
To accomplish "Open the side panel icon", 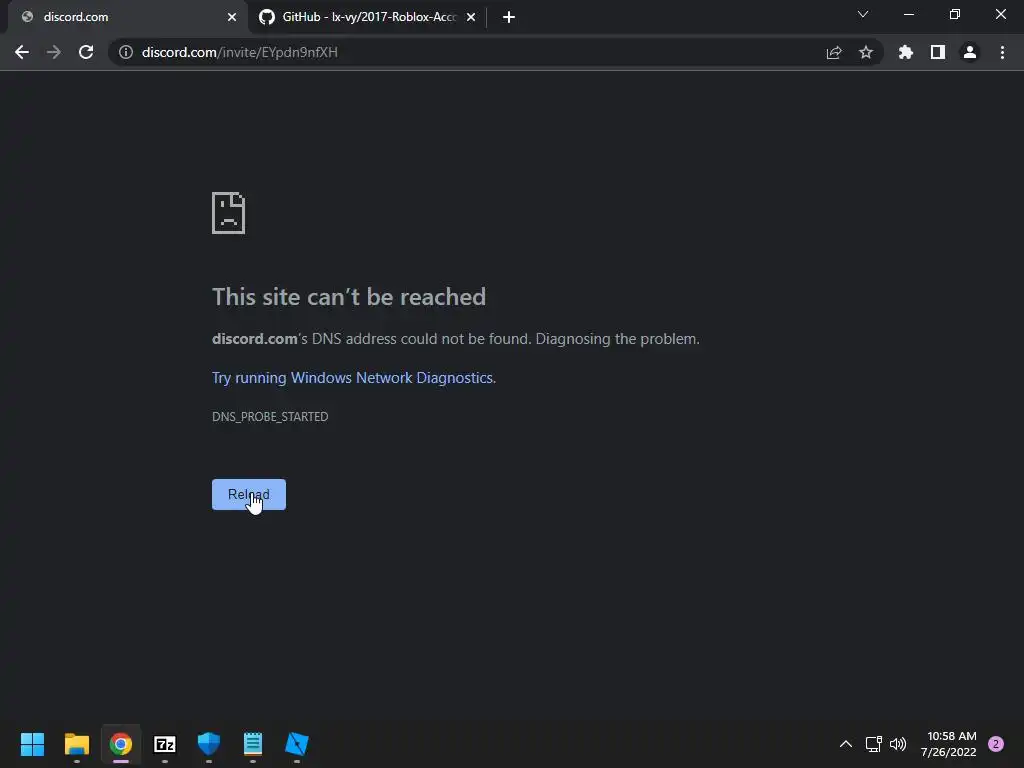I will 938,52.
